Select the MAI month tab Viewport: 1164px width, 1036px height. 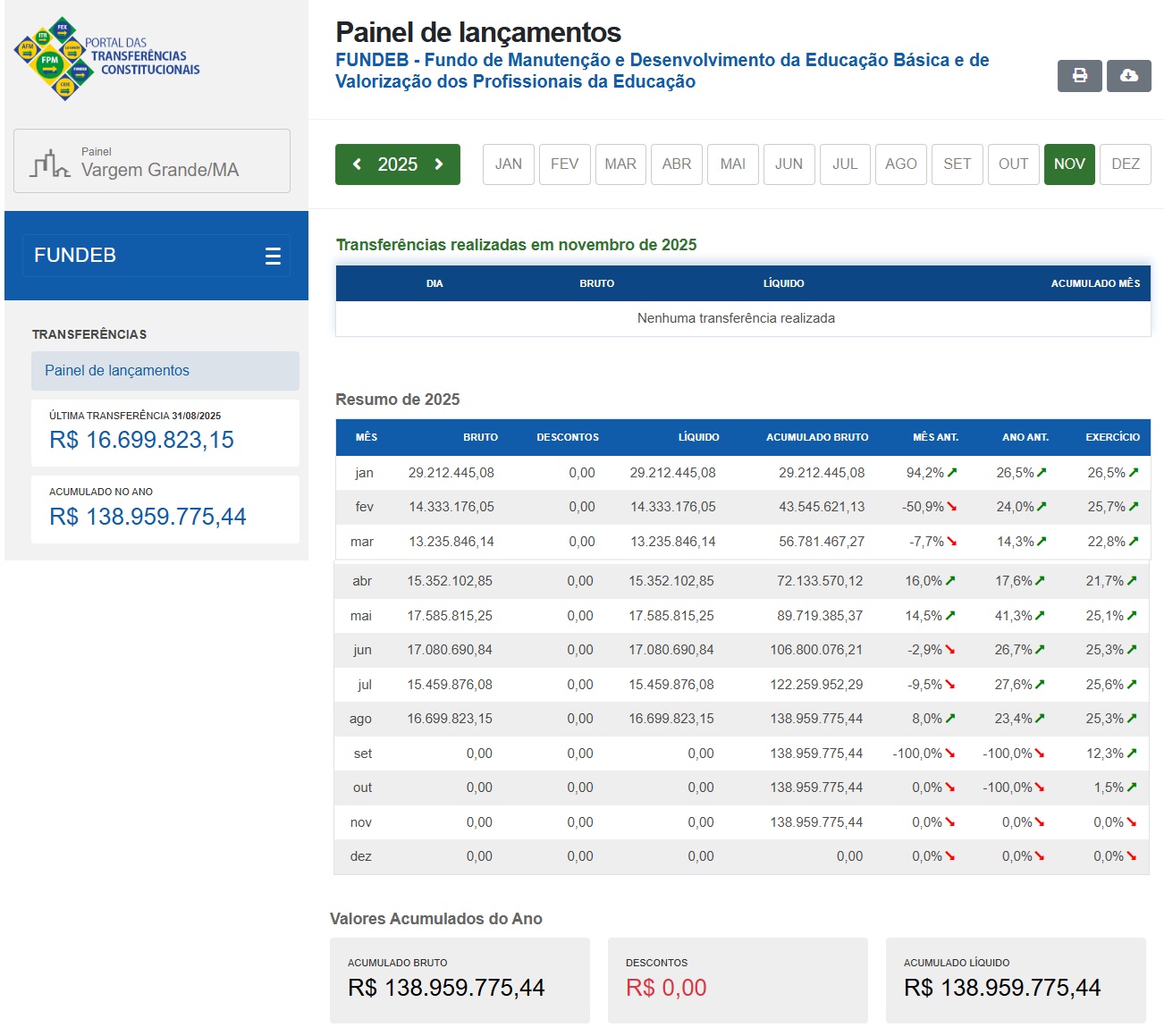pos(732,164)
